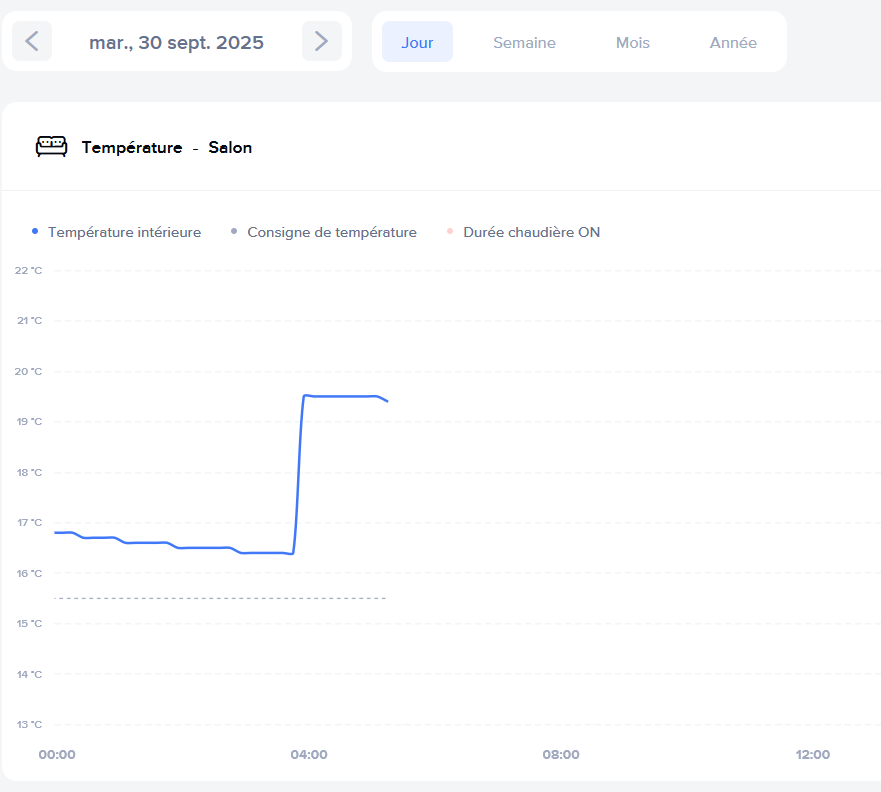This screenshot has height=792, width=881.
Task: Select the Jour view tab
Action: (x=417, y=42)
